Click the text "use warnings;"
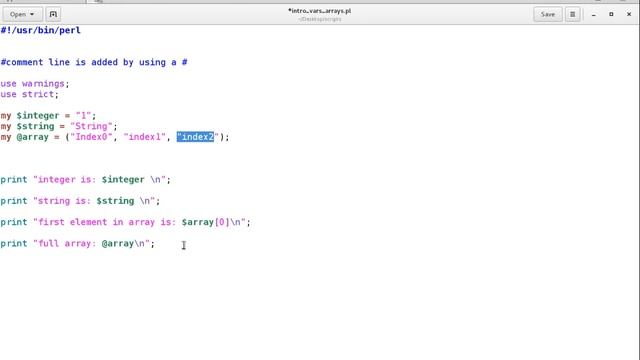Screen dimensions: 640x360 (x=35, y=84)
